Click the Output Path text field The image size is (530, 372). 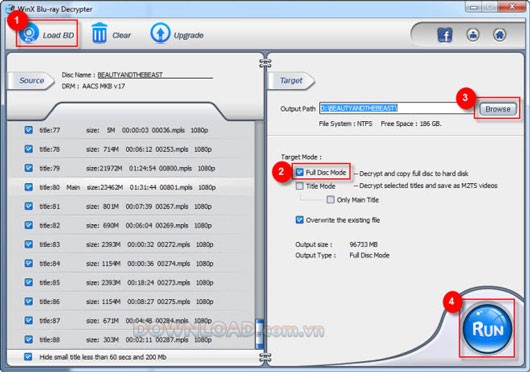tap(398, 108)
